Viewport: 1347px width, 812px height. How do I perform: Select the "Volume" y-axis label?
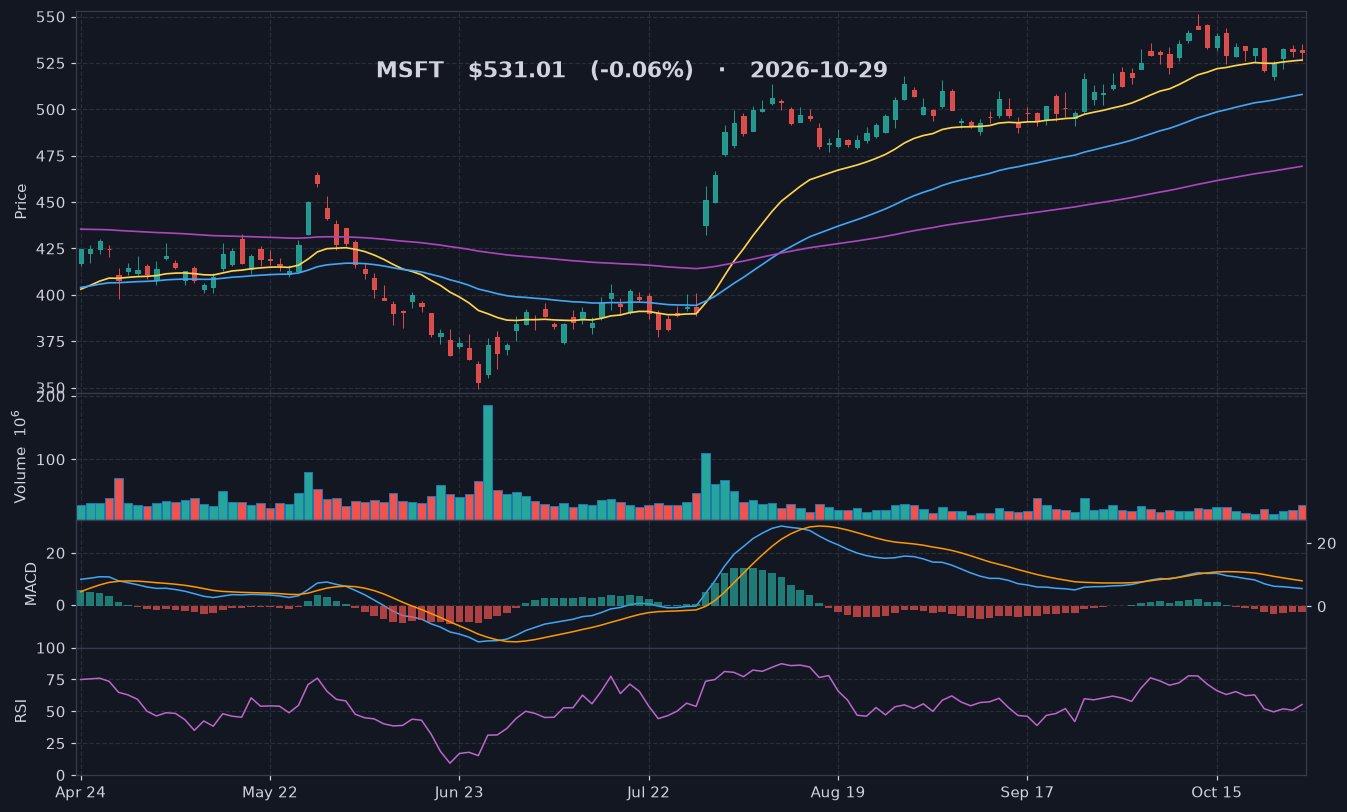coord(19,456)
